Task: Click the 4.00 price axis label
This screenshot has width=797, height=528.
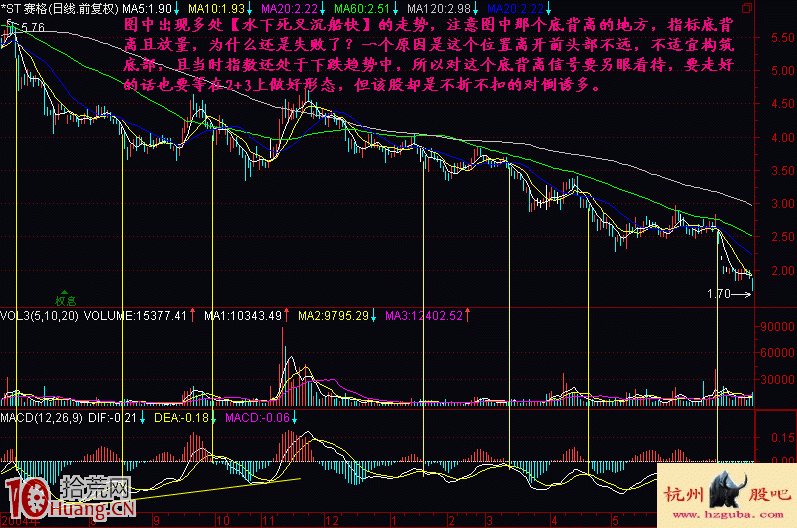Action: click(782, 137)
